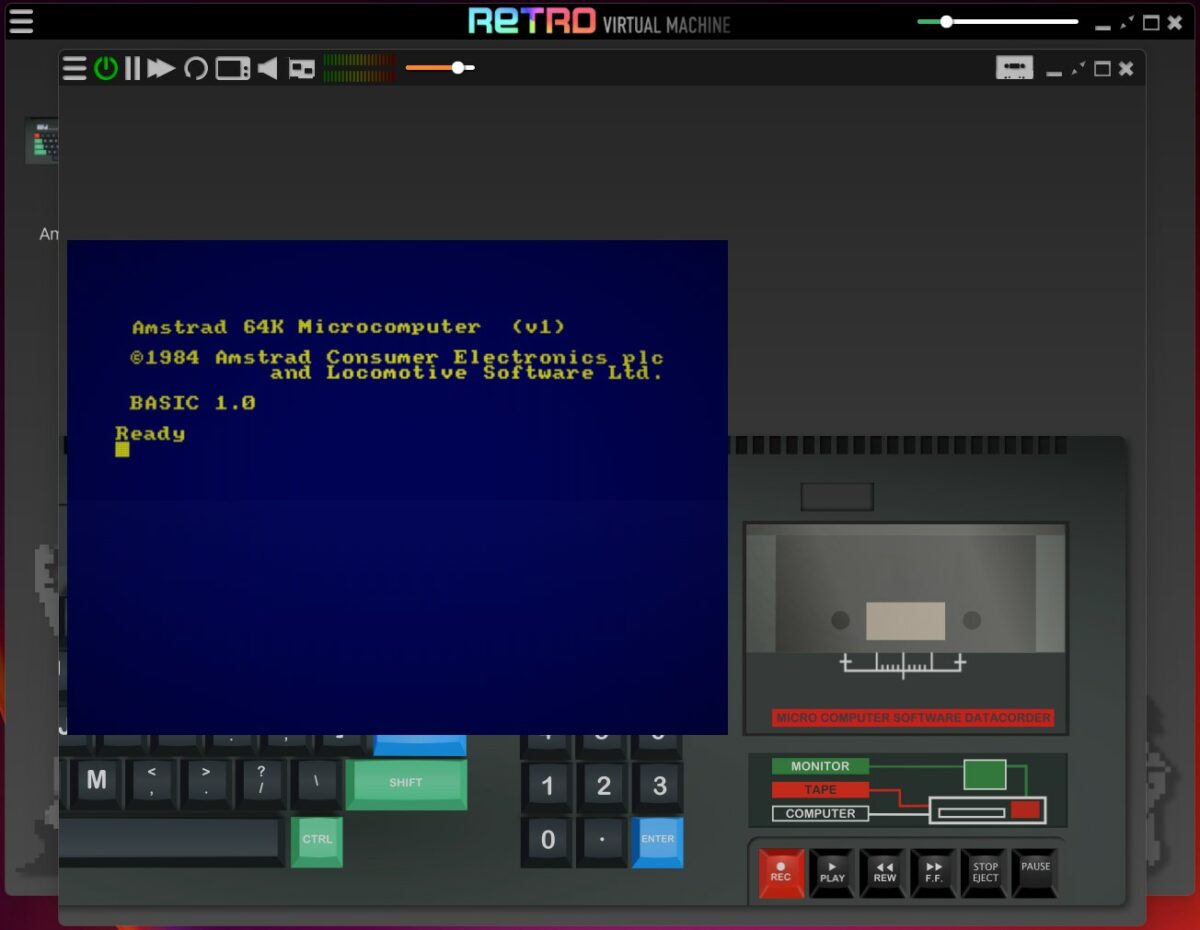Select the Amstrad machine in the sidebar
The height and width of the screenshot is (930, 1200).
[x=42, y=140]
